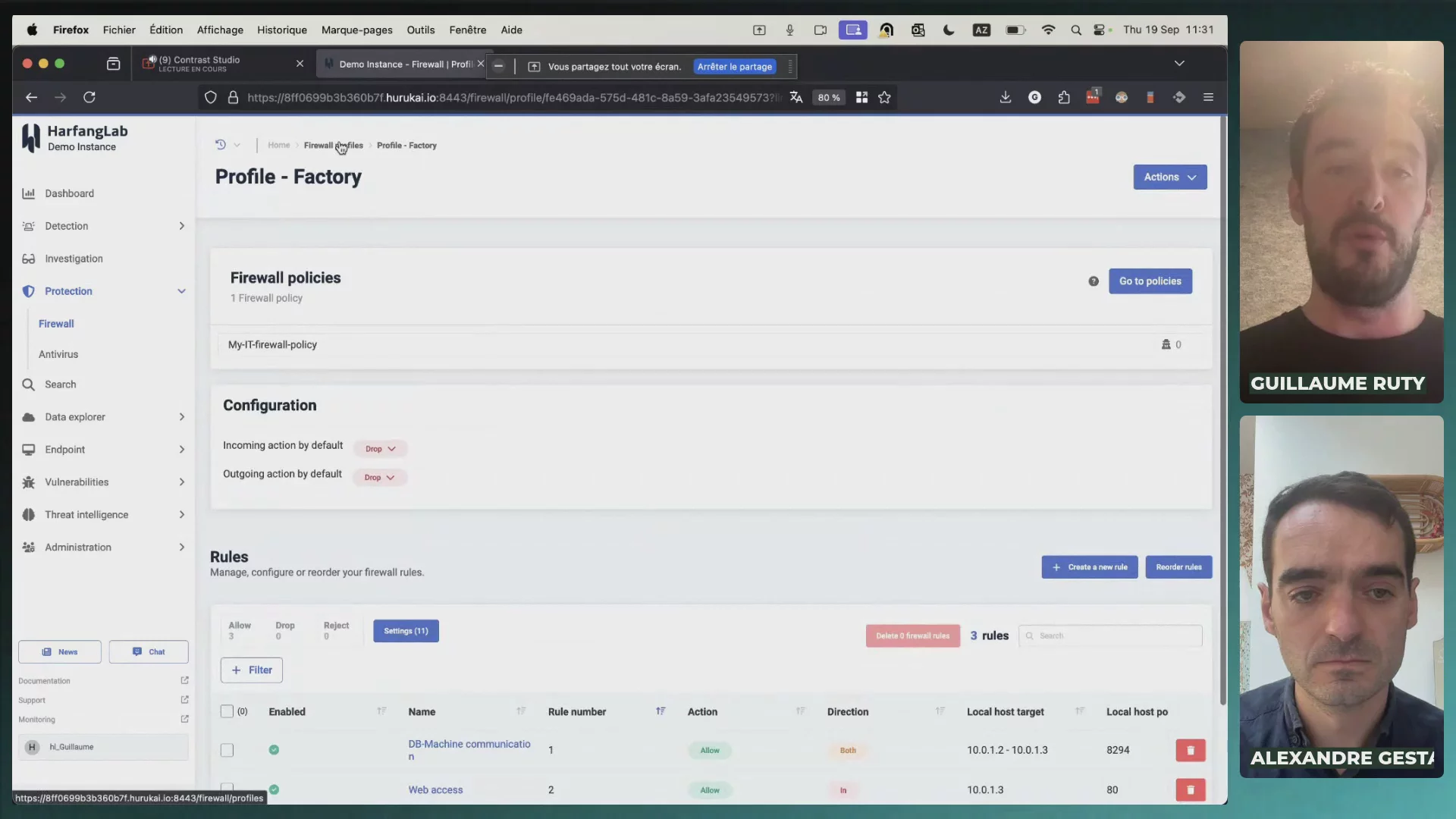Click the history clock icon in breadcrumb bar
This screenshot has width=1456, height=819.
(221, 144)
